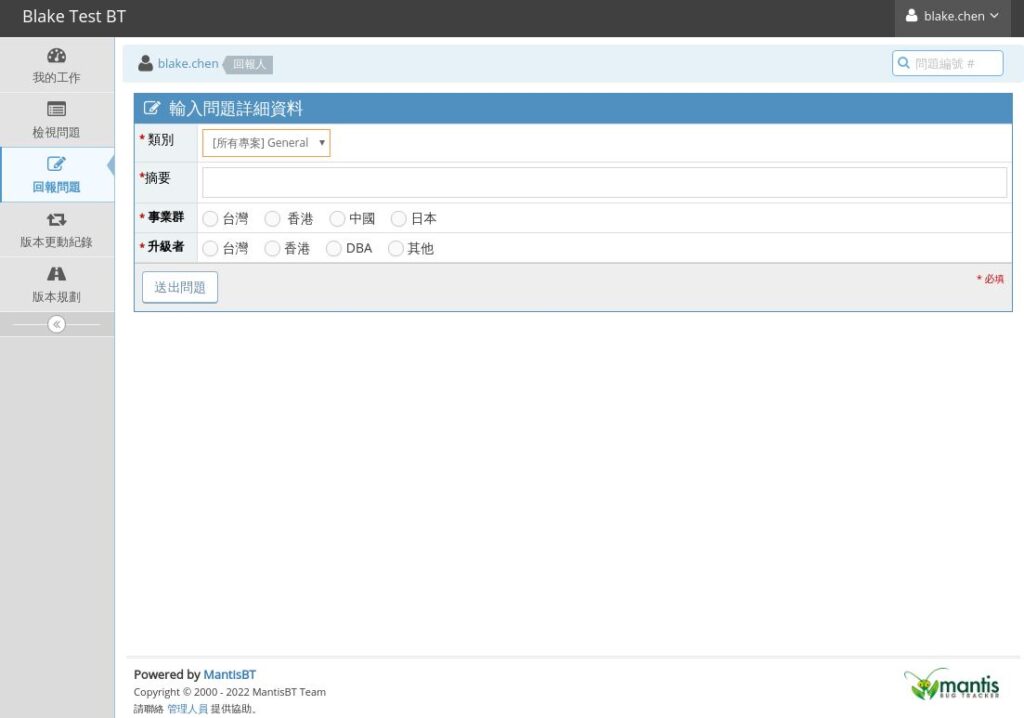Choose DBA radio in 升級者 row
Viewport: 1024px width, 718px height.
click(334, 248)
